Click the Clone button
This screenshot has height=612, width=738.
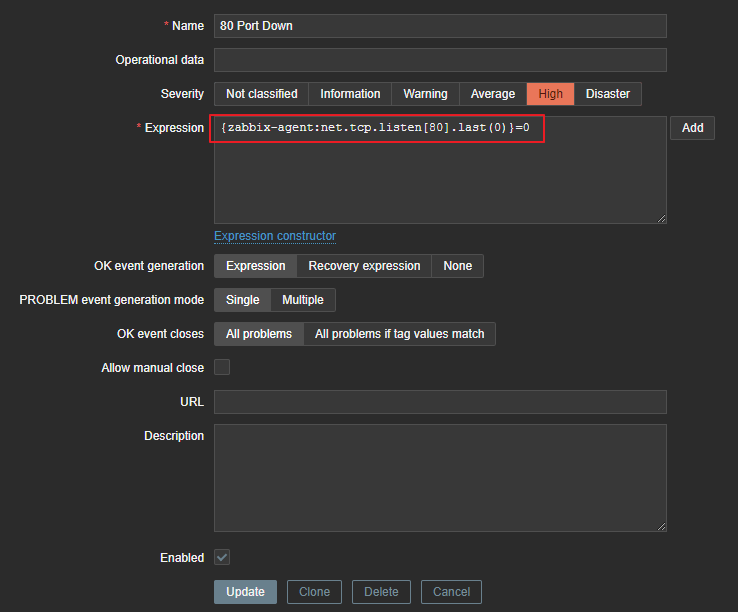(x=314, y=592)
